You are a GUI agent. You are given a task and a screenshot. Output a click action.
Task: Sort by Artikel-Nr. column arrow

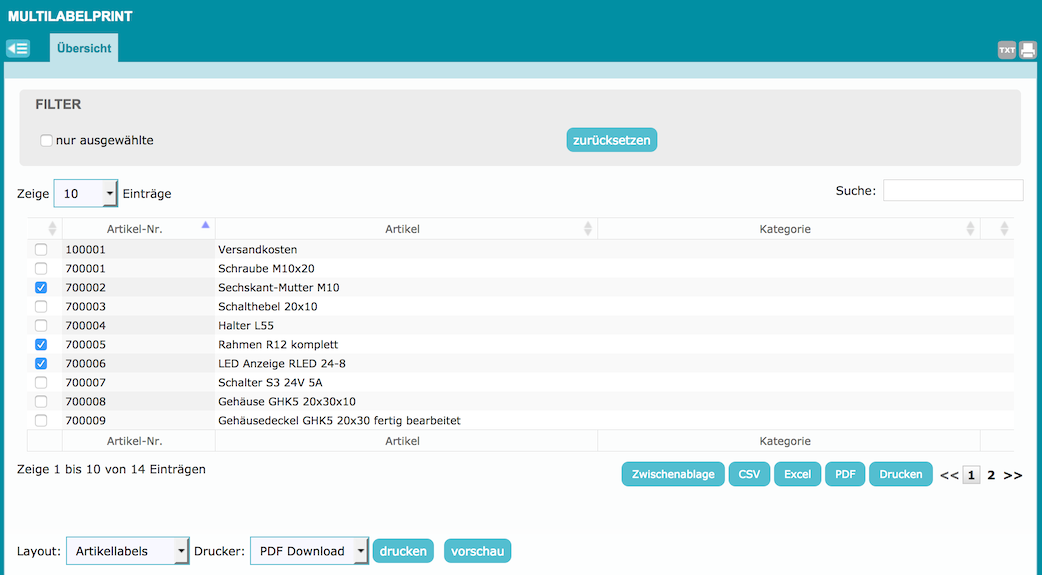205,226
